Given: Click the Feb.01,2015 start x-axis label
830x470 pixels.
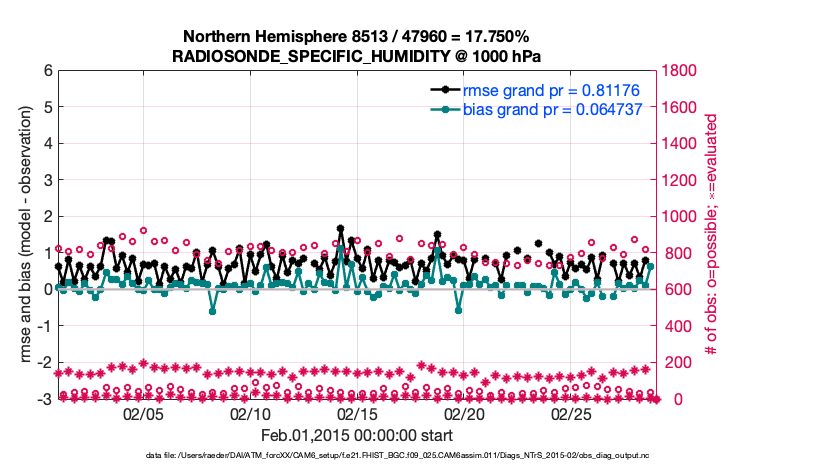Looking at the screenshot, I should [x=357, y=435].
